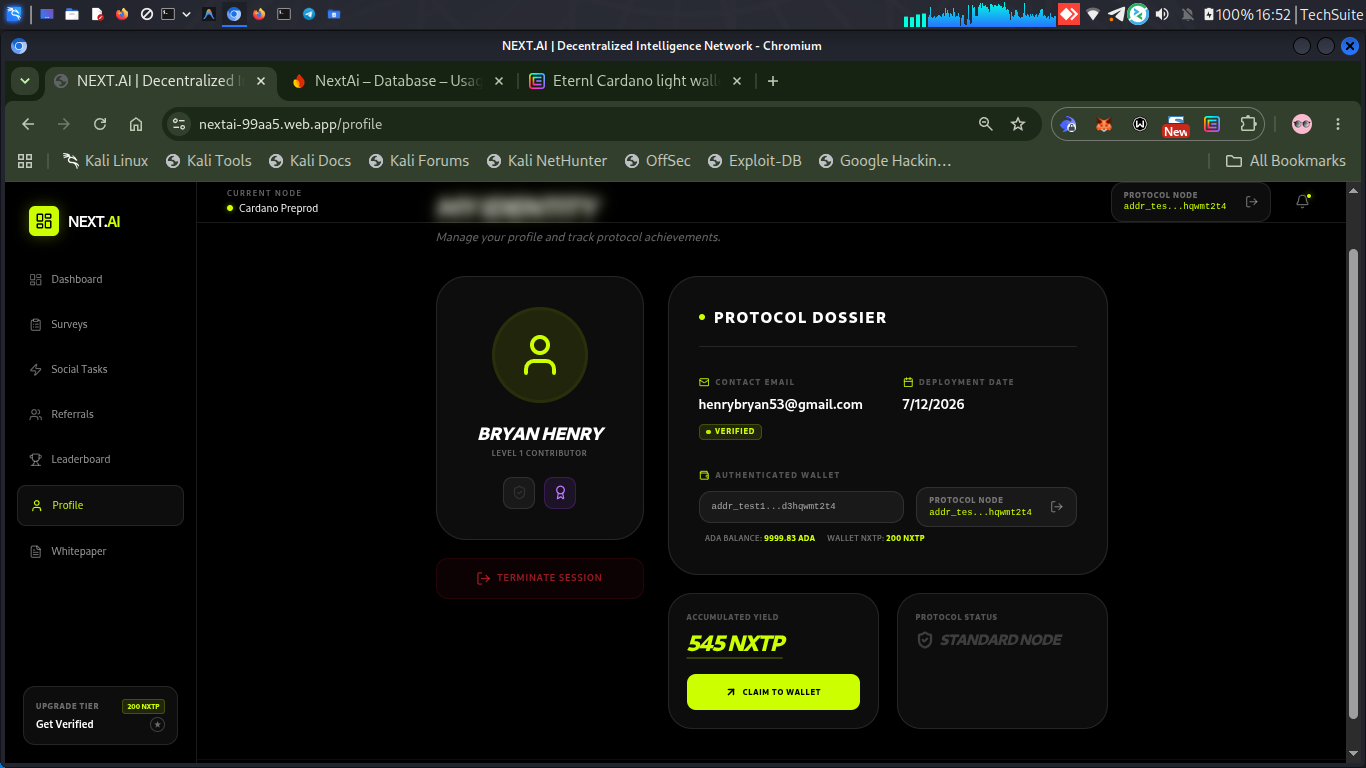Viewport: 1366px width, 768px height.
Task: Click the NEXT.AI logo in the sidebar
Action: 75,221
